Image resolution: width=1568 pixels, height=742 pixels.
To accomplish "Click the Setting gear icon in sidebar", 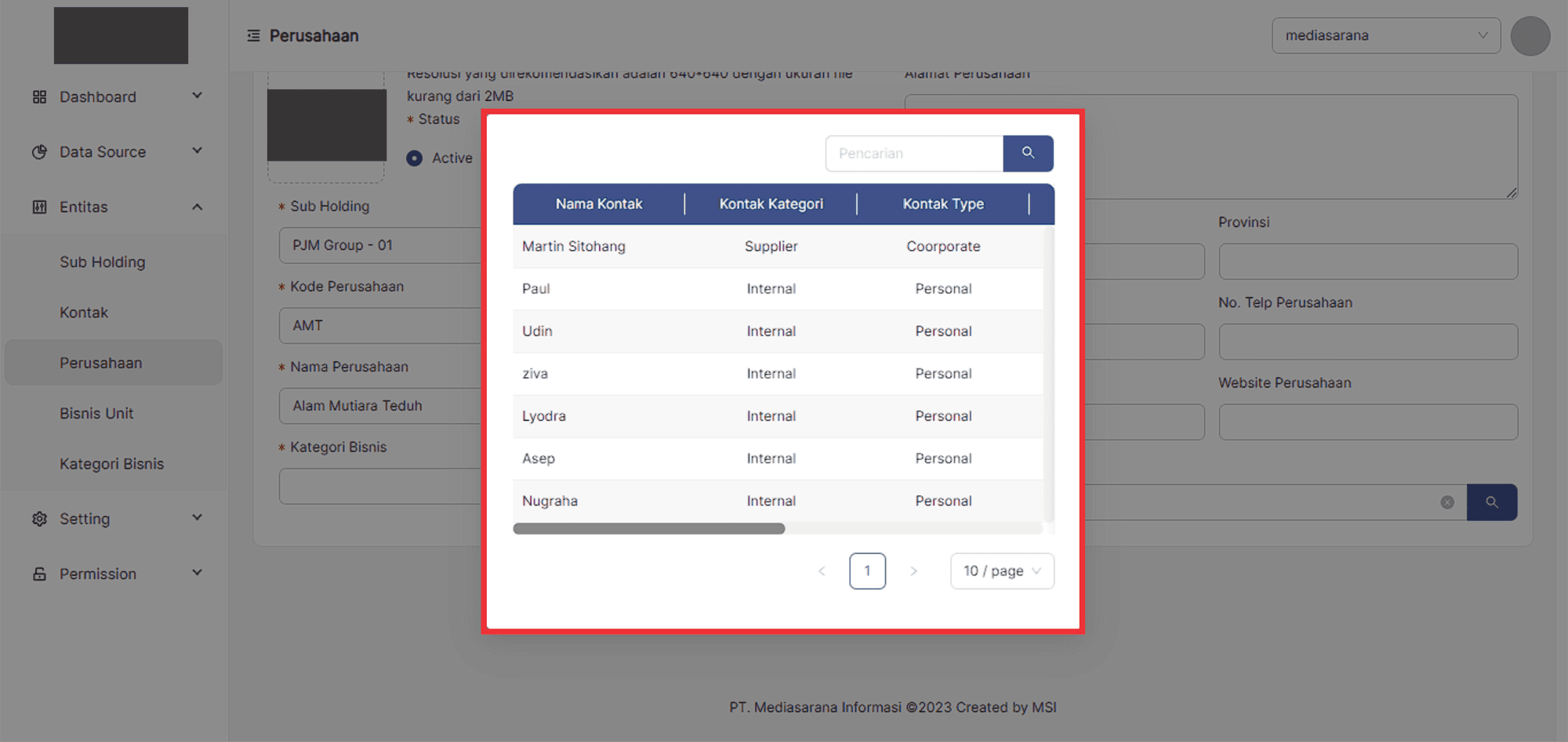I will (39, 519).
